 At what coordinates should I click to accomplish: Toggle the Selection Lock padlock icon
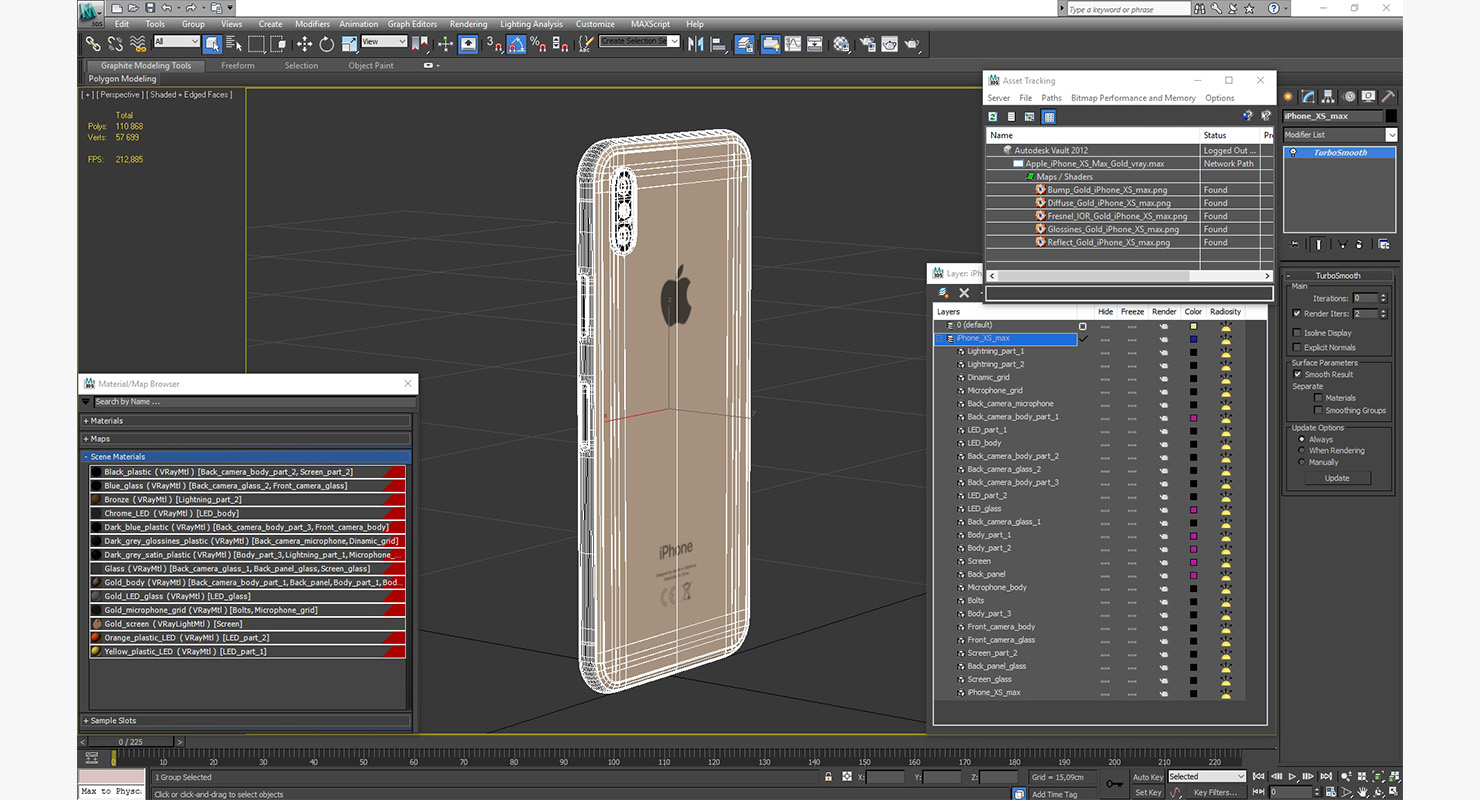tap(828, 777)
